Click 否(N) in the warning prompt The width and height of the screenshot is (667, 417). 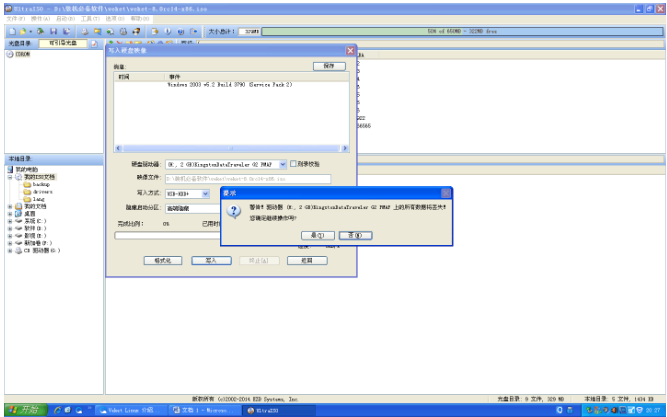pyautogui.click(x=356, y=235)
